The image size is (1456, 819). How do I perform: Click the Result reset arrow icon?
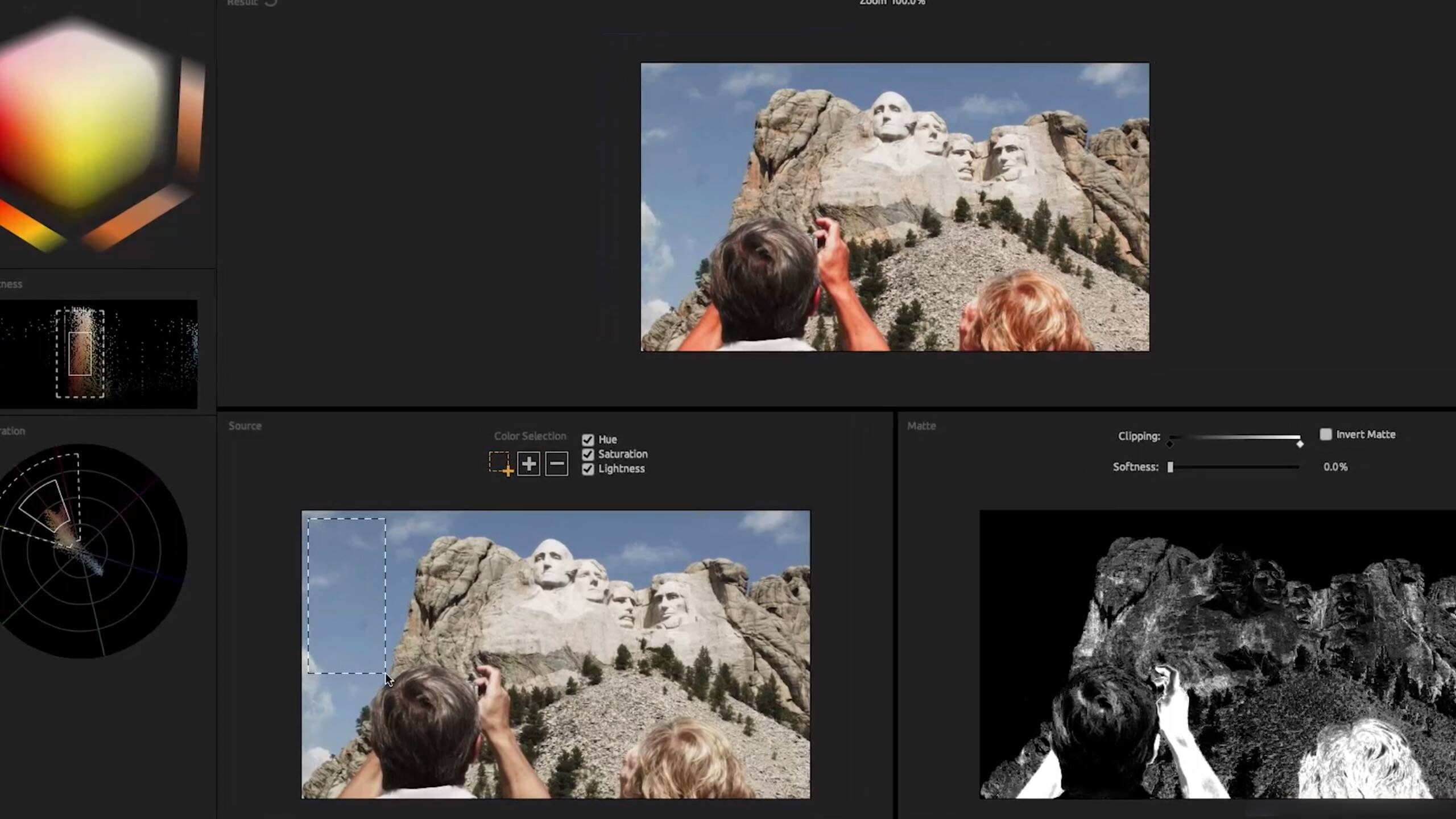click(271, 2)
